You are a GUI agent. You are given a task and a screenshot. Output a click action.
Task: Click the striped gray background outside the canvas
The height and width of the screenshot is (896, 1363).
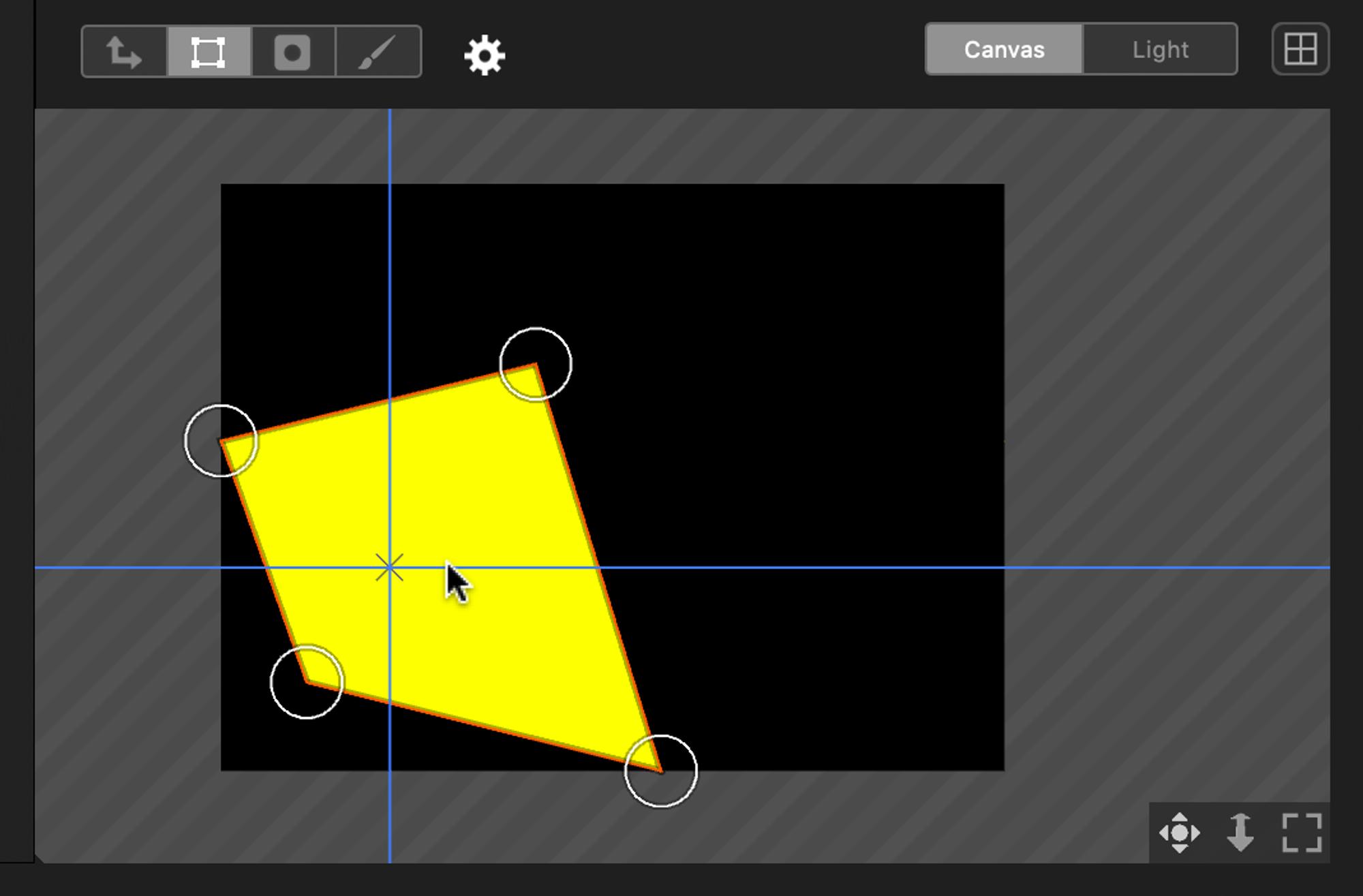[x=1159, y=341]
